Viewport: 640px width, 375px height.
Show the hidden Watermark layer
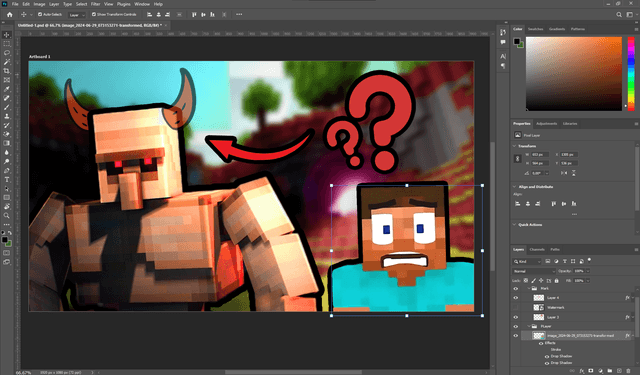[516, 307]
